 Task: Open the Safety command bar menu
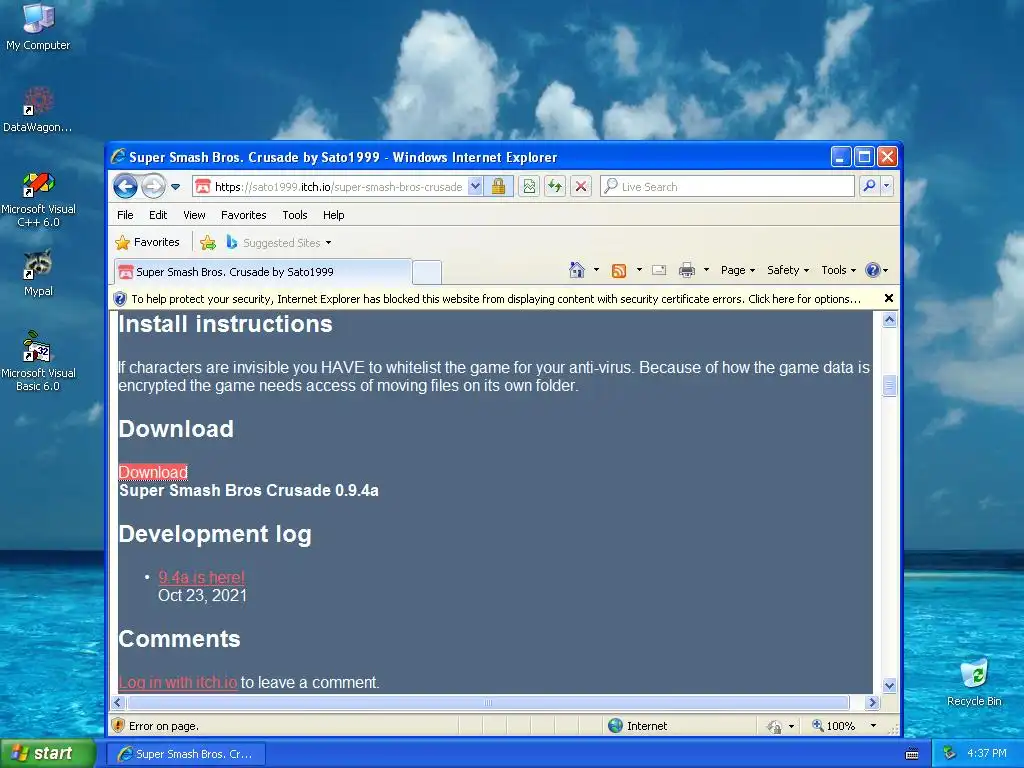(788, 270)
